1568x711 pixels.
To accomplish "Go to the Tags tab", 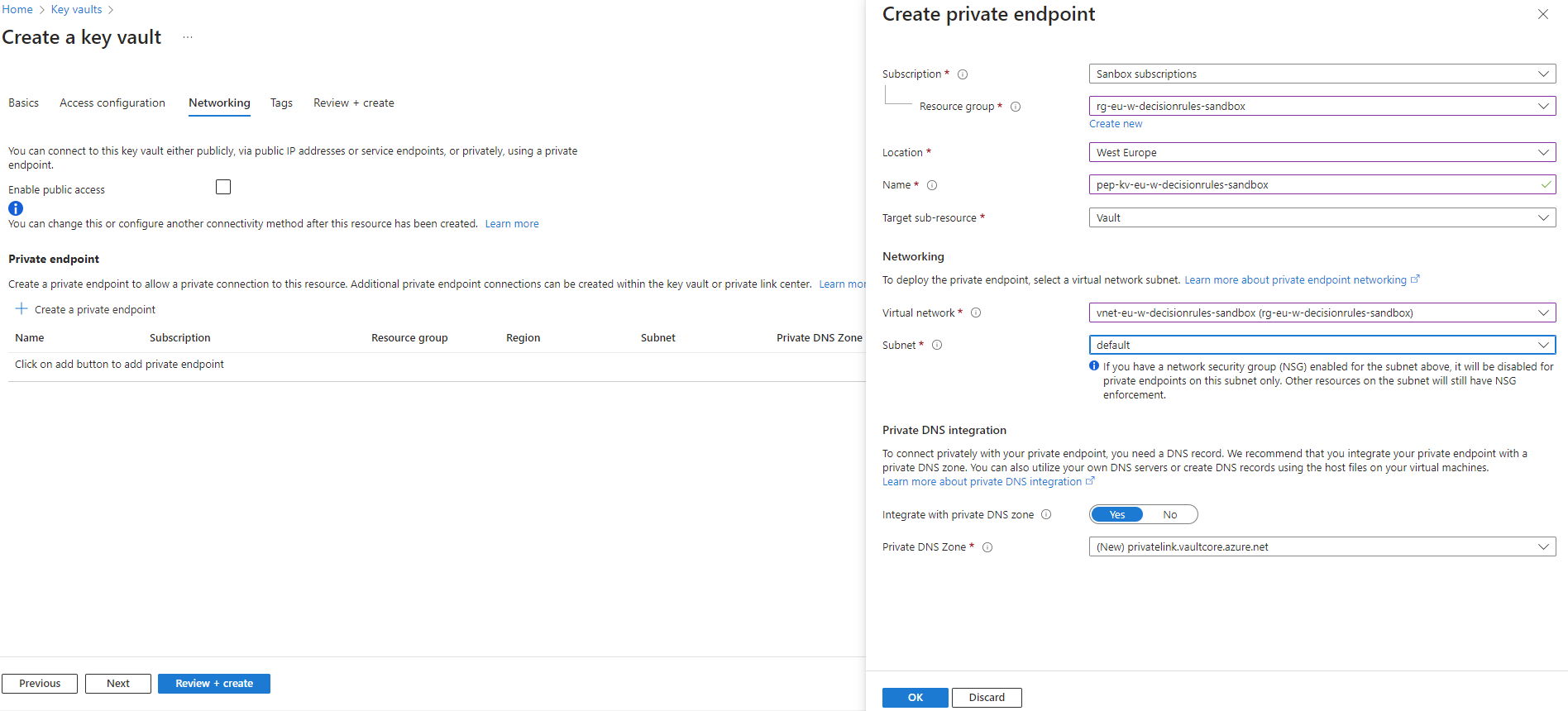I will (x=281, y=103).
